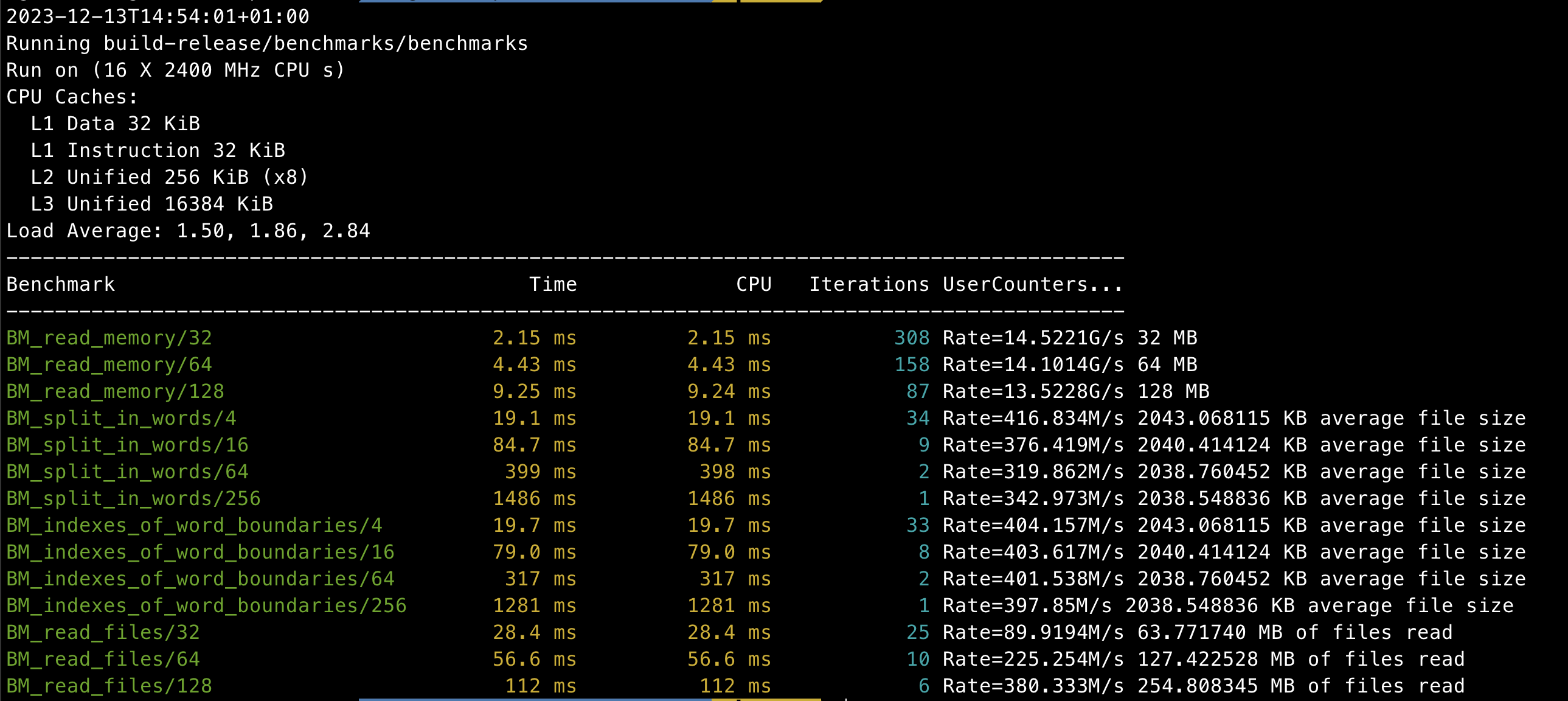Click 'L3 Unified 16384 KiB' line
This screenshot has width=1568, height=701.
point(151,204)
